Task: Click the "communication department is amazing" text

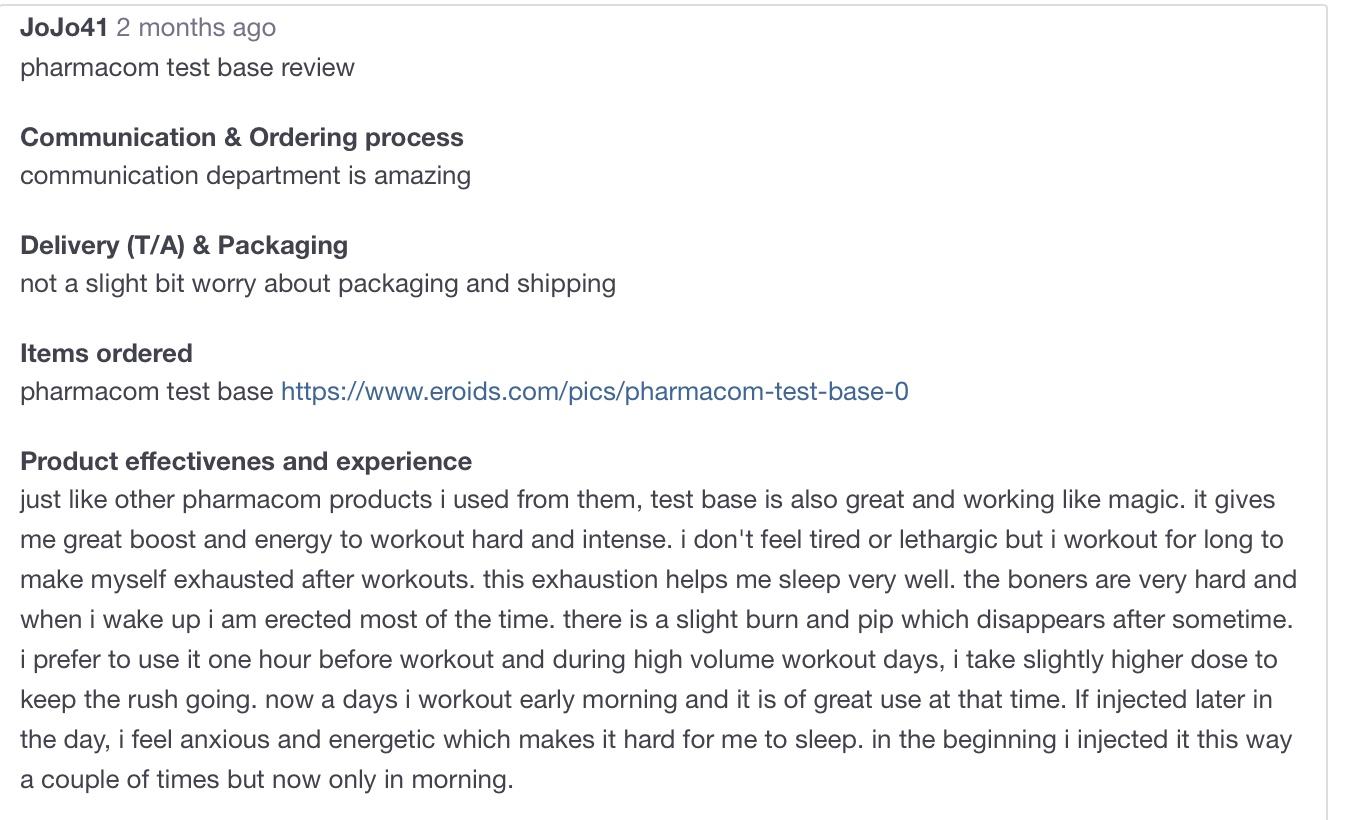Action: (245, 176)
